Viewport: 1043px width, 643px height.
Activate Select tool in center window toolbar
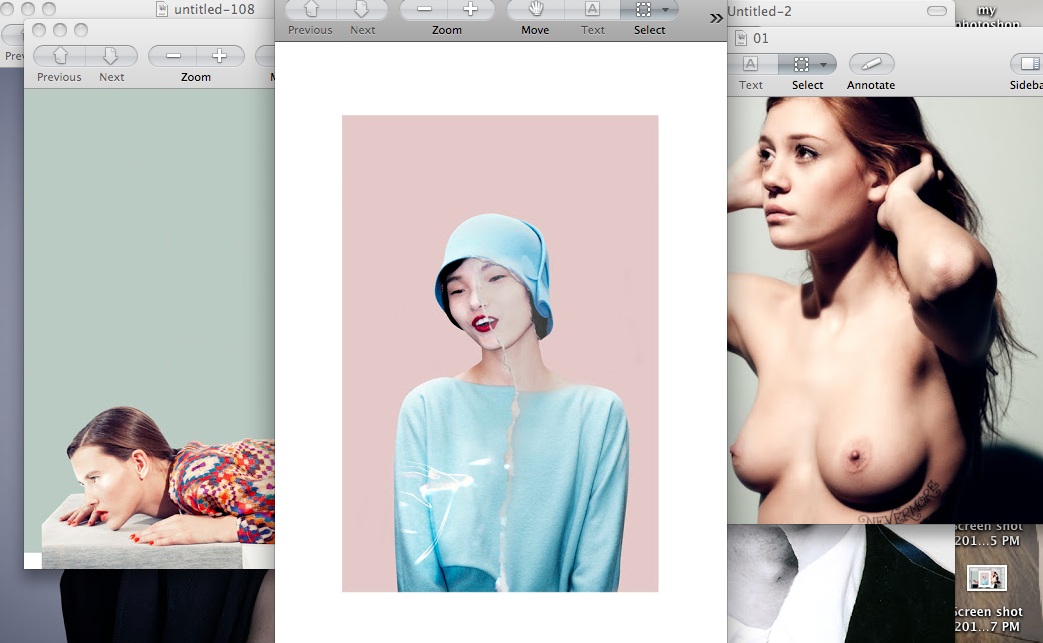coord(643,9)
